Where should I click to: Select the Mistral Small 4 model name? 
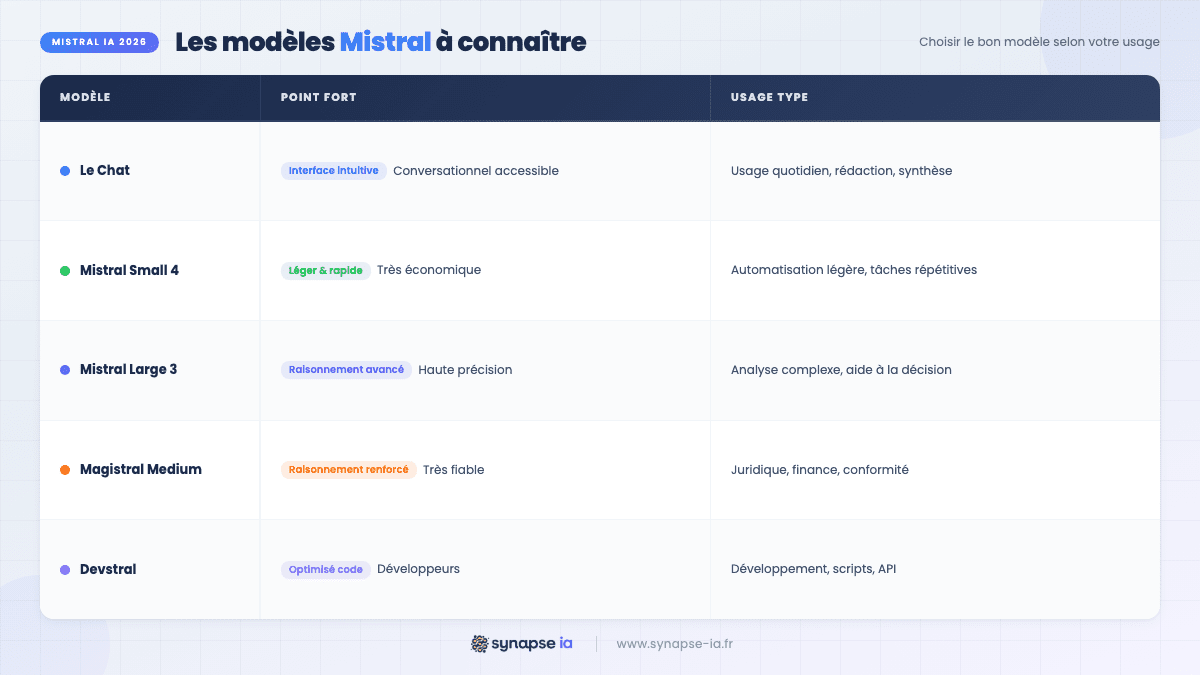coord(129,271)
